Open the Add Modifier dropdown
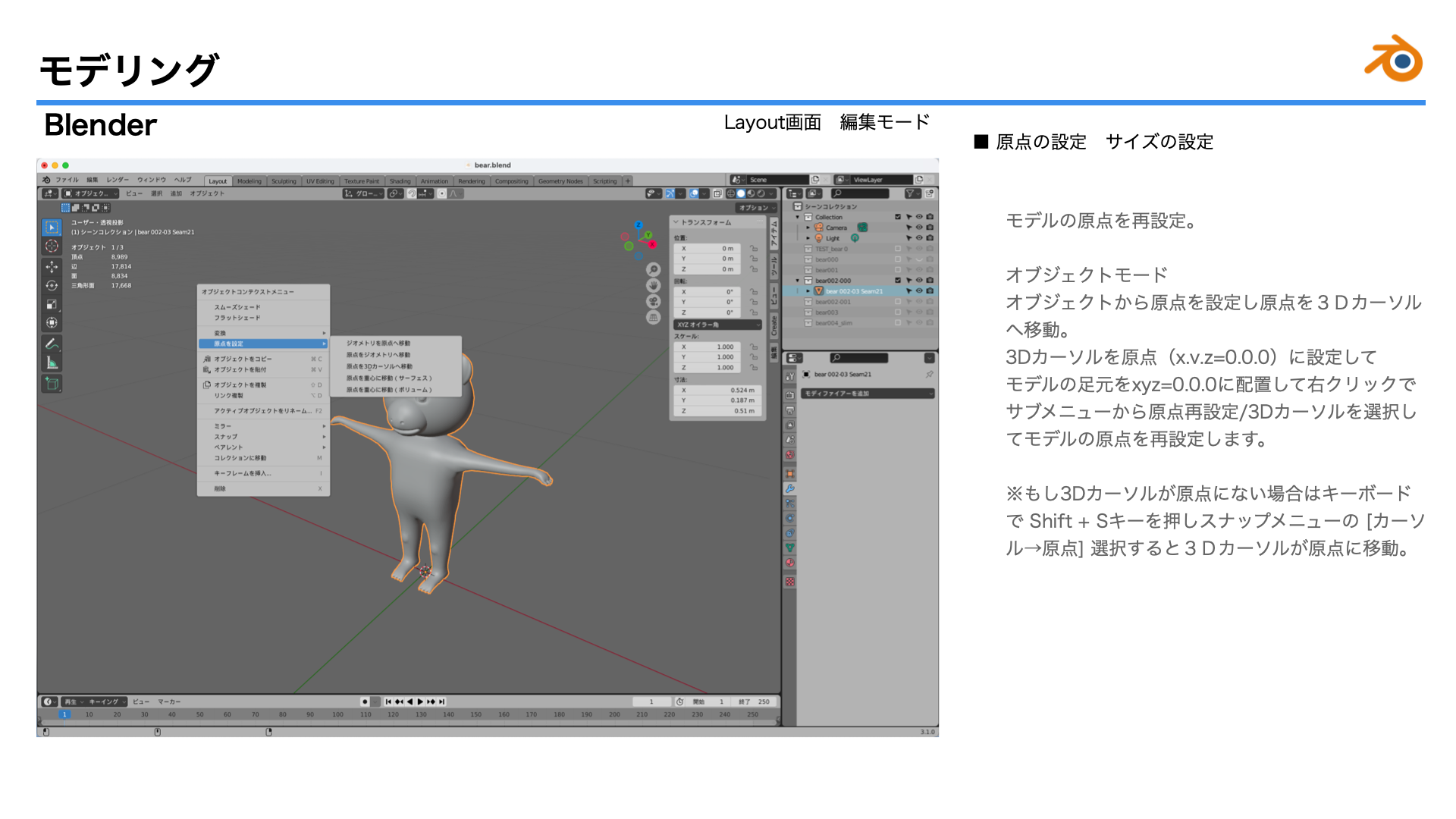The image size is (1456, 819). point(868,394)
